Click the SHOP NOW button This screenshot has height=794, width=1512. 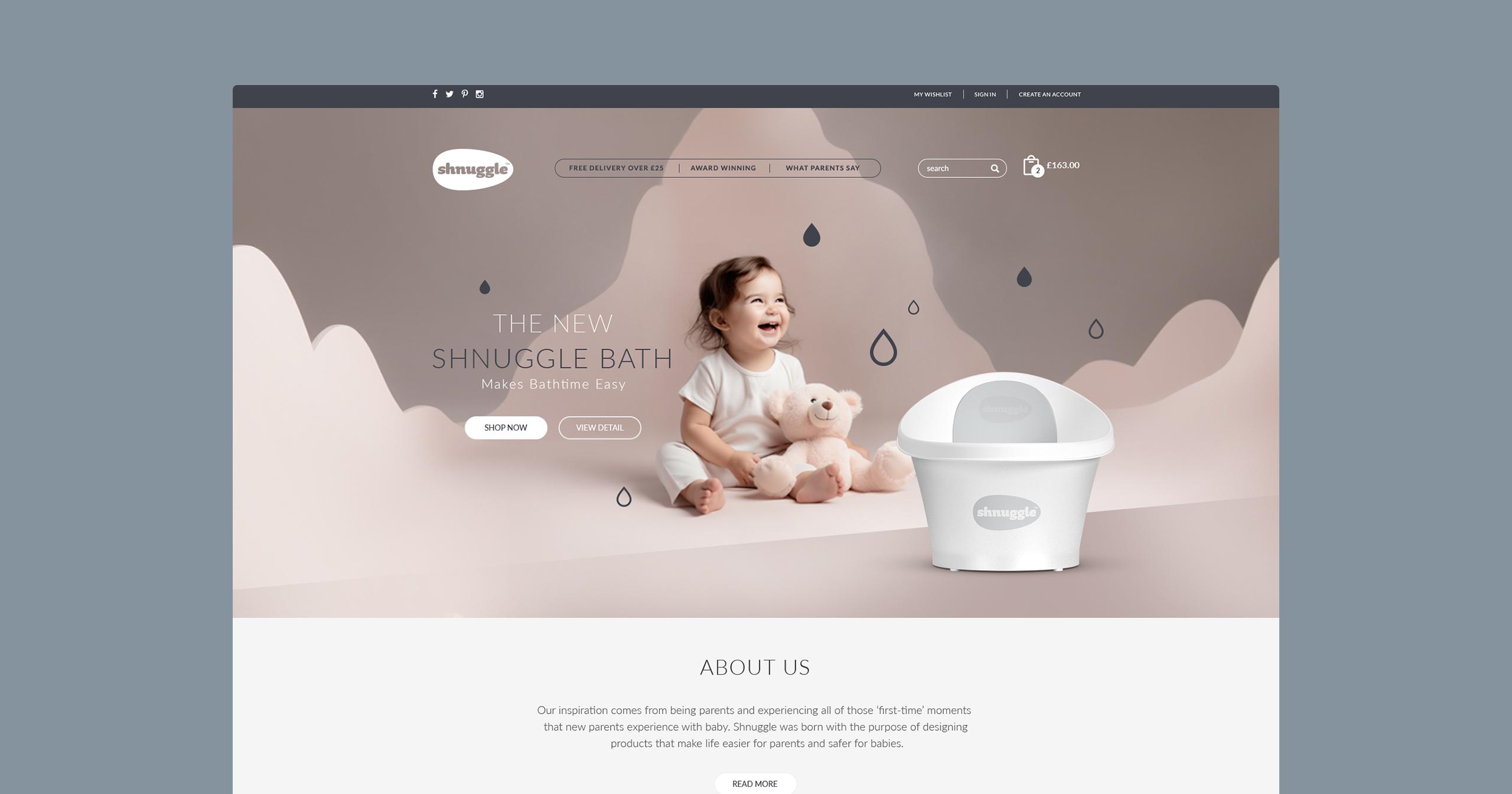(506, 427)
